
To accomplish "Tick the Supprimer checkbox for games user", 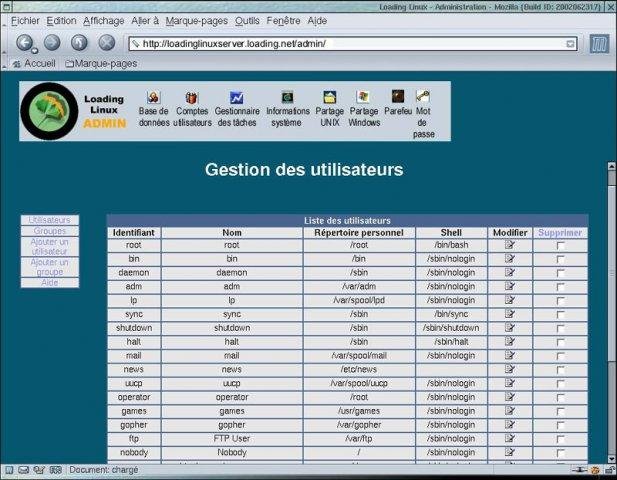I will [x=560, y=411].
